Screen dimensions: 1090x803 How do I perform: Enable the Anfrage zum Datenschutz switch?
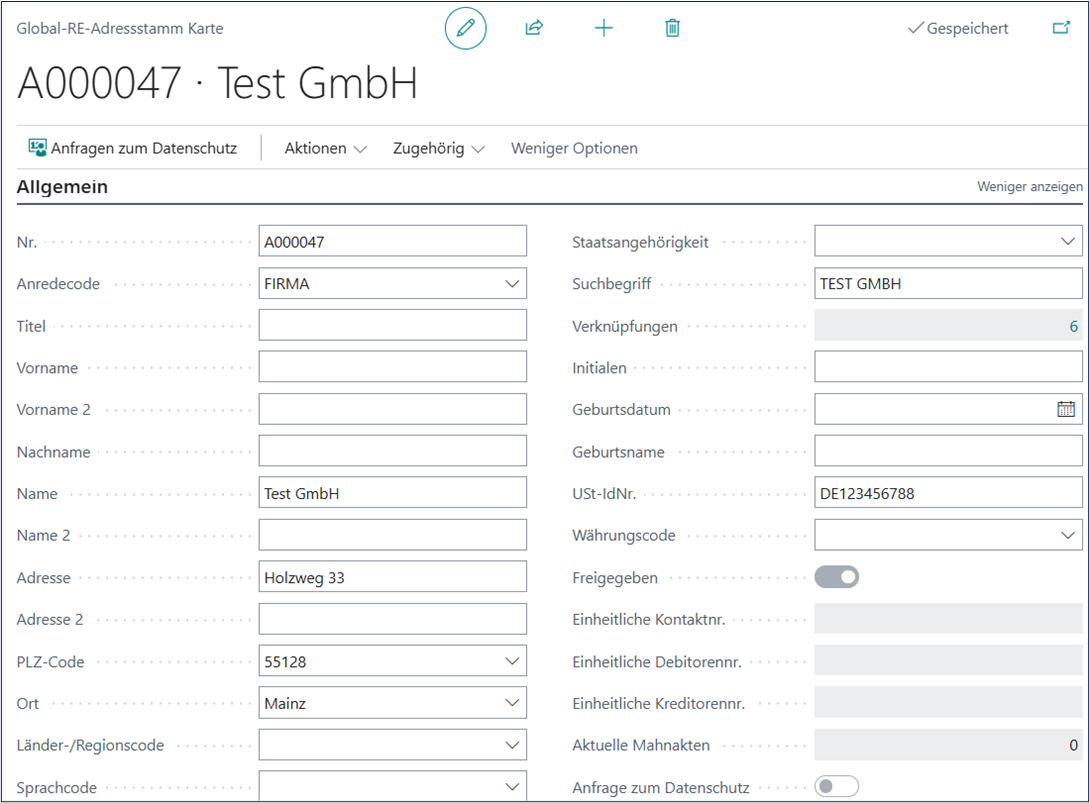[837, 787]
